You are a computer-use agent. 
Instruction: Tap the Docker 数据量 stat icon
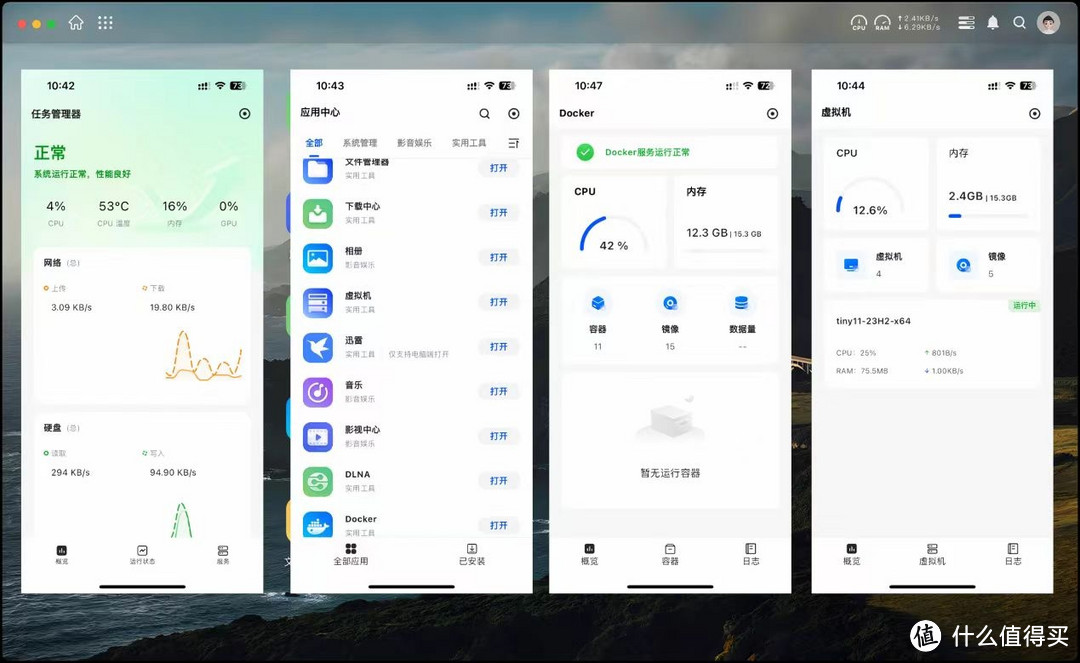(742, 303)
